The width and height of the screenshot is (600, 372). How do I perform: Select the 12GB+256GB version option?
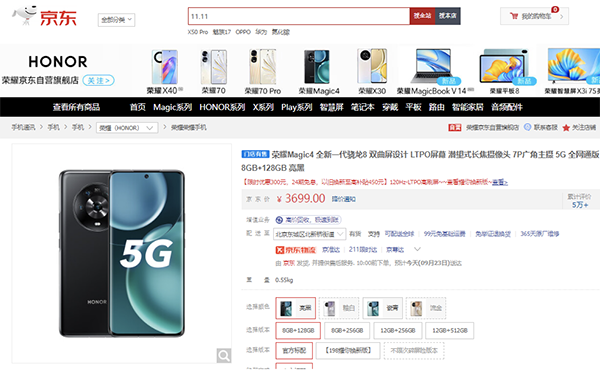pos(398,331)
